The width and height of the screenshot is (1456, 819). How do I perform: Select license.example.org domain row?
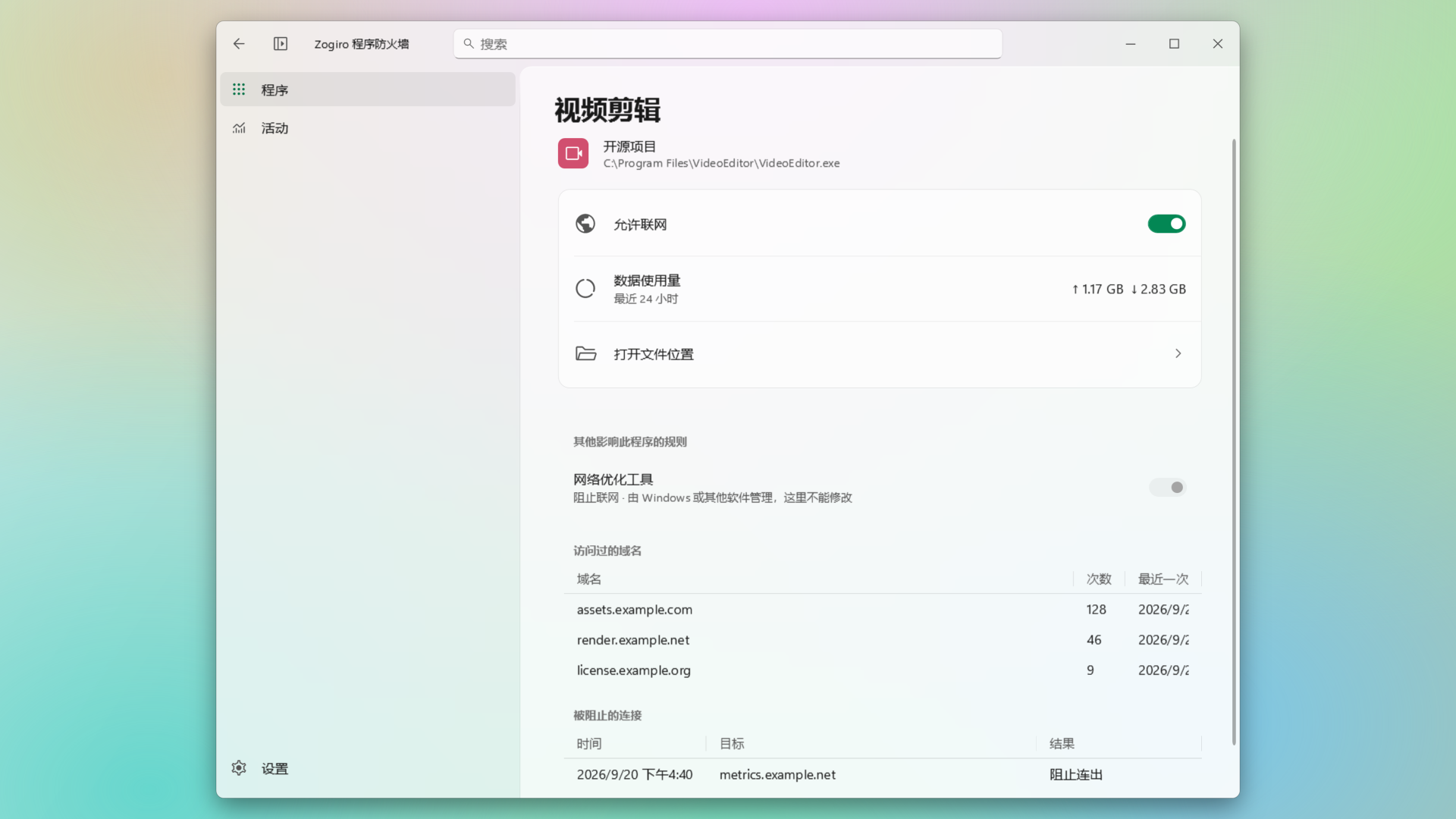[883, 670]
